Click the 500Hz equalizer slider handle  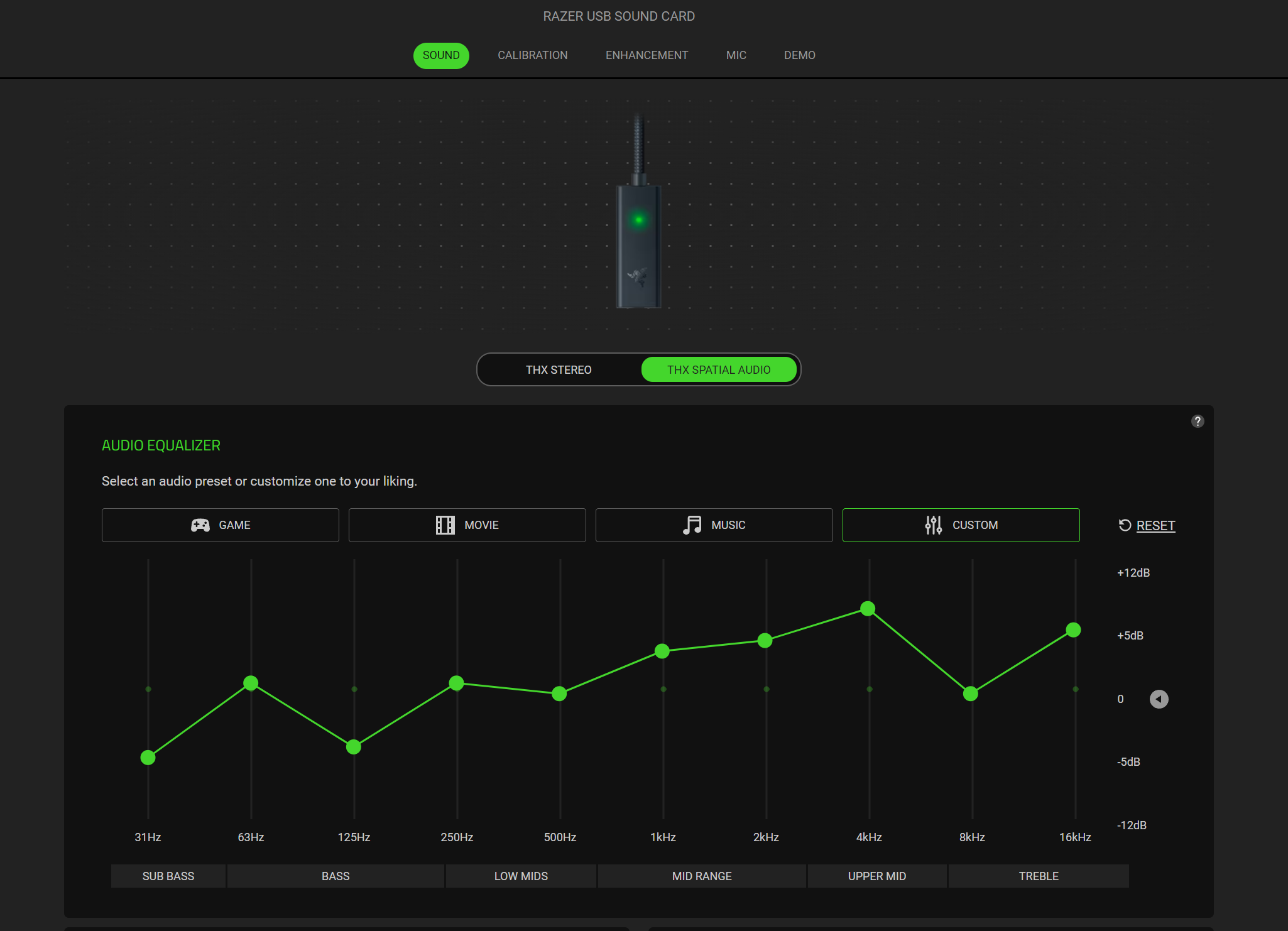pos(559,694)
